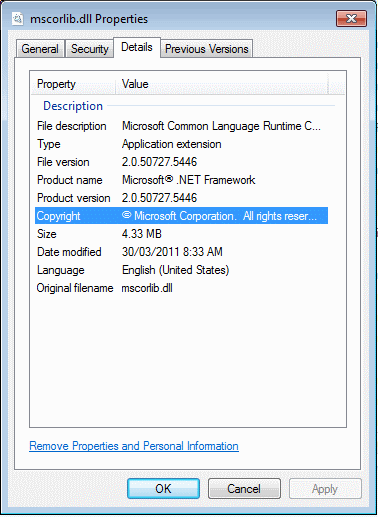
Task: Click the file icon in title bar
Action: [17, 19]
